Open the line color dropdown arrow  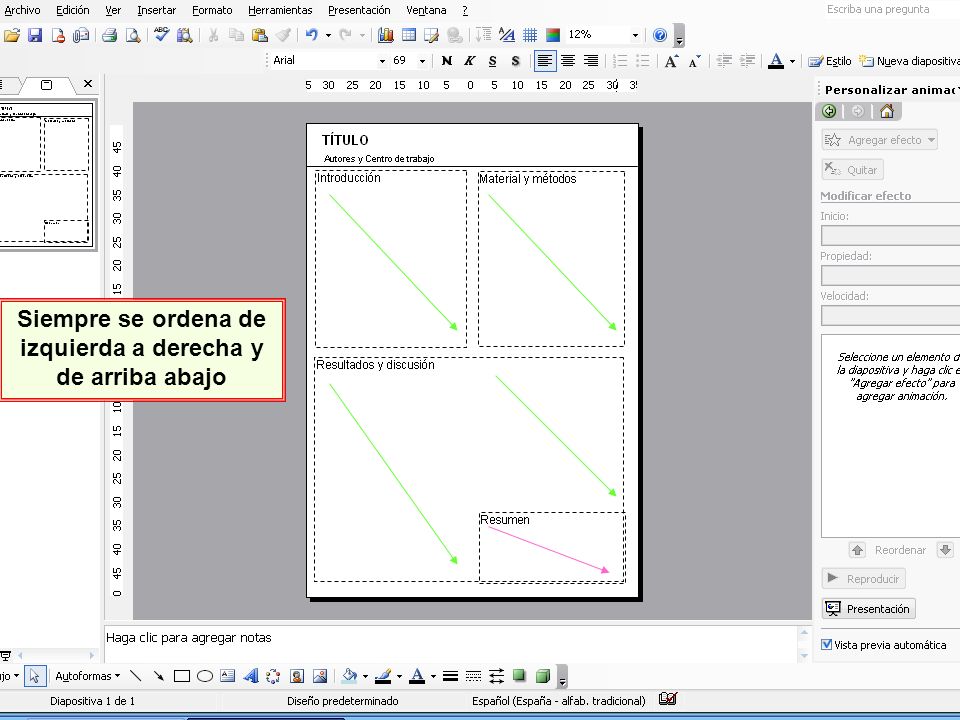pyautogui.click(x=399, y=677)
